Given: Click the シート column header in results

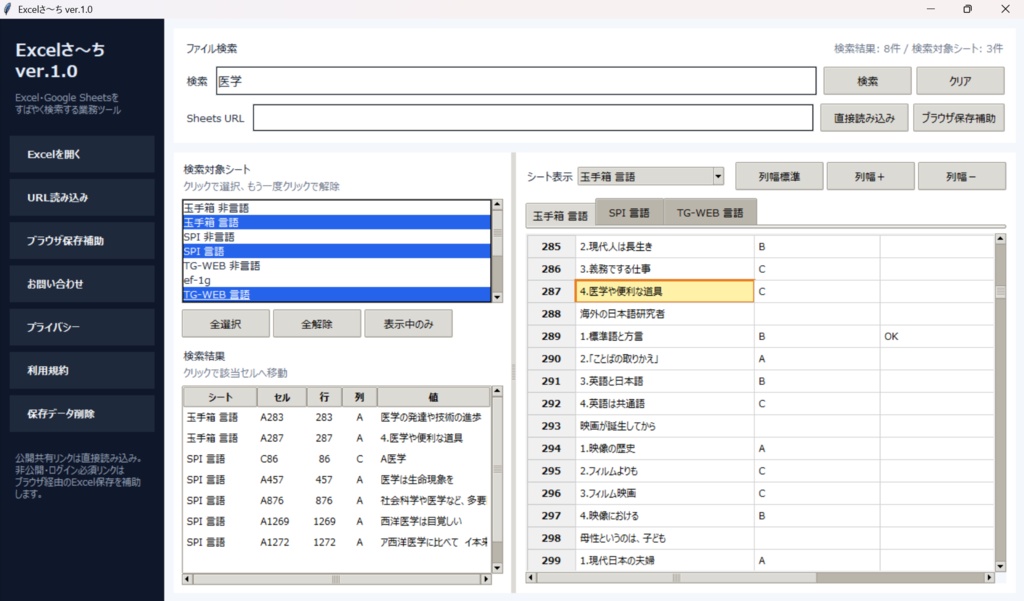Looking at the screenshot, I should click(x=220, y=397).
